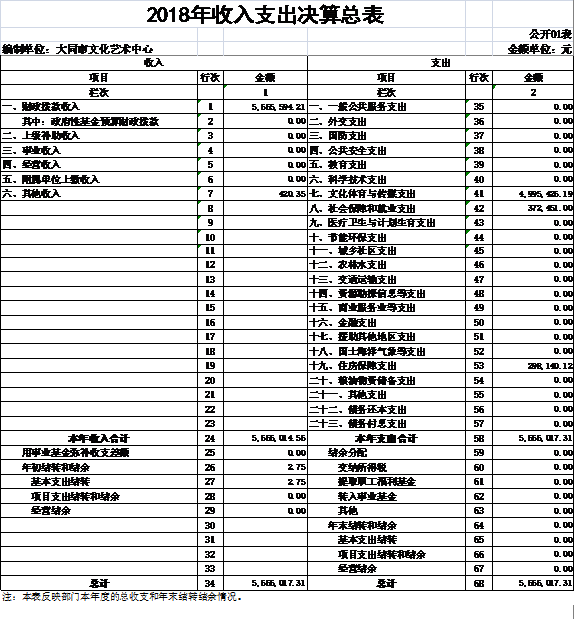The image size is (575, 620).
Task: Click the 一、财政拨款收入 row label
Action: coord(99,107)
